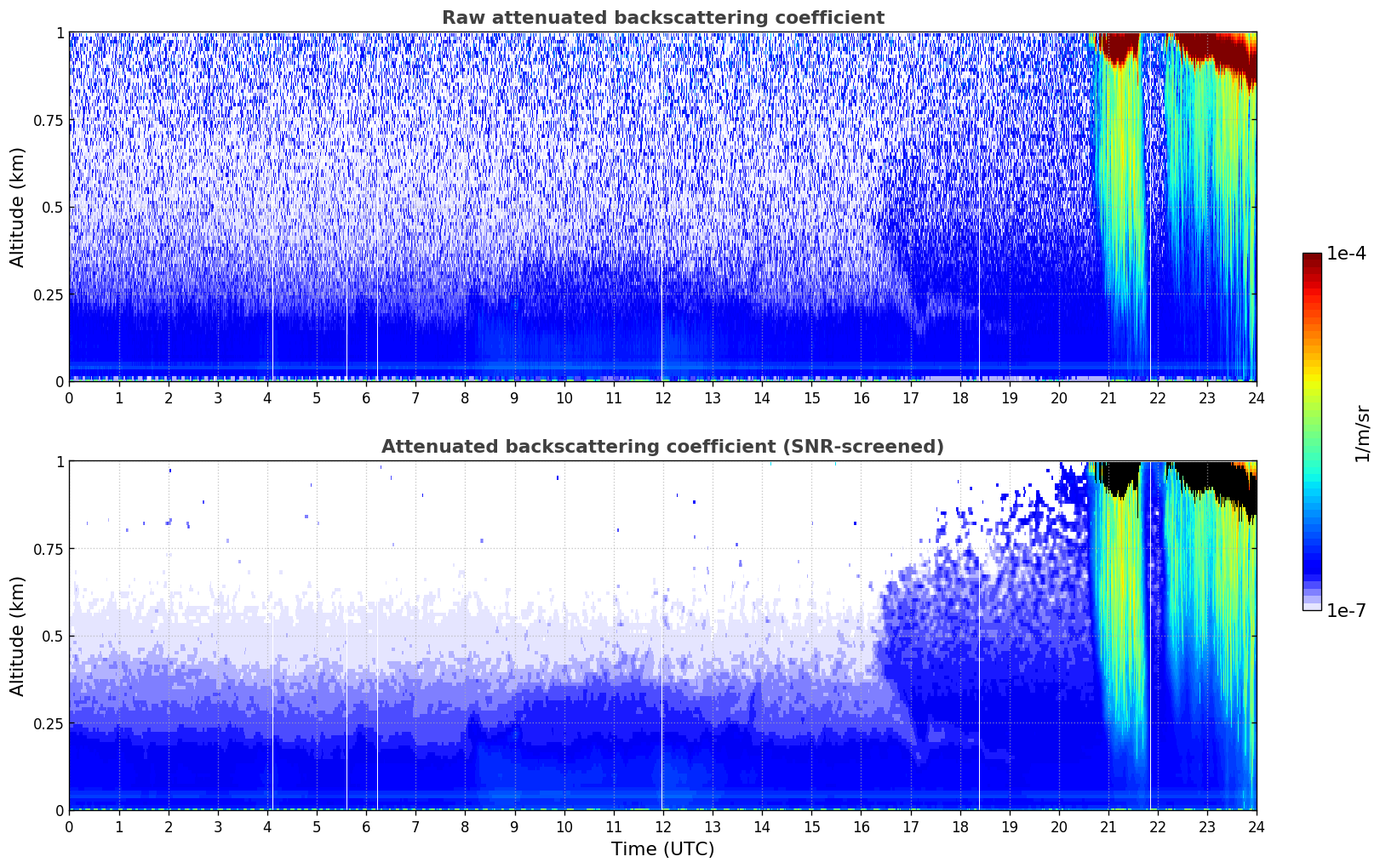Click the "1/m/sr" colorbar unit label

pos(1362,433)
